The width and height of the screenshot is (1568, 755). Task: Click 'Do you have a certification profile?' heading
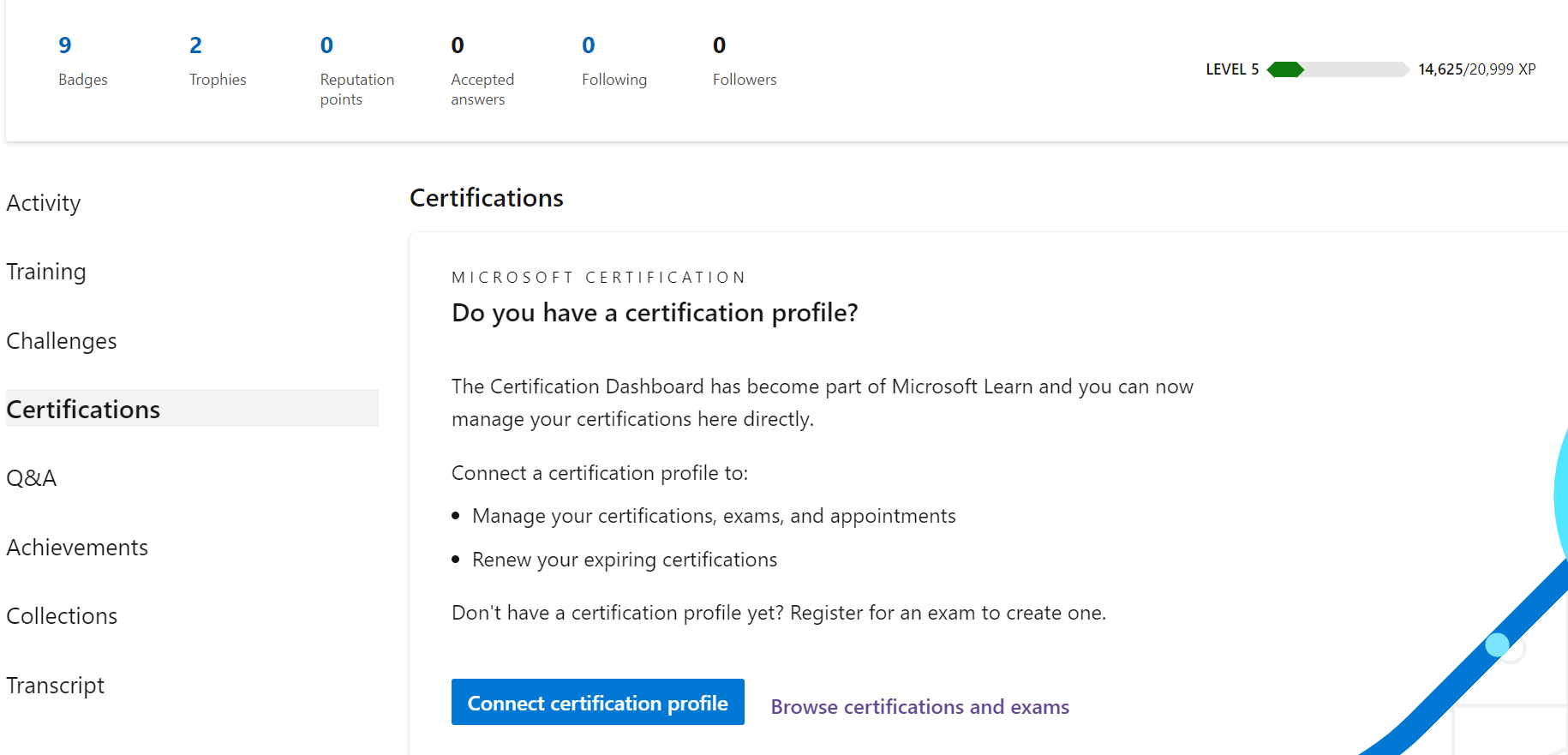point(655,313)
